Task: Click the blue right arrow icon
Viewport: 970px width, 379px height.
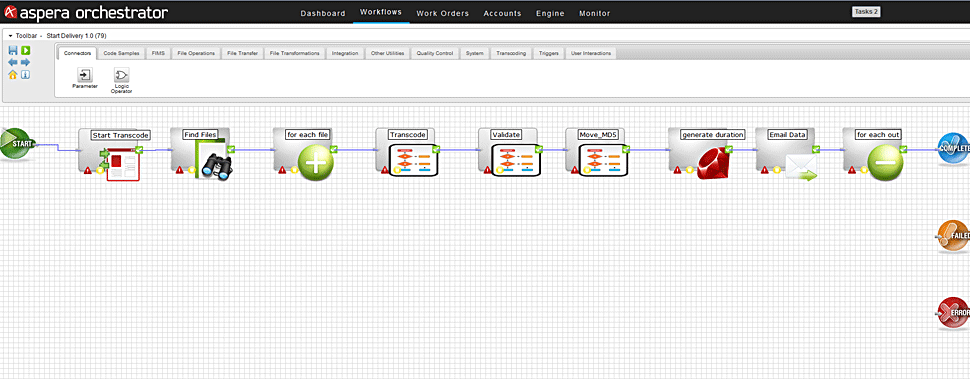Action: pyautogui.click(x=25, y=62)
